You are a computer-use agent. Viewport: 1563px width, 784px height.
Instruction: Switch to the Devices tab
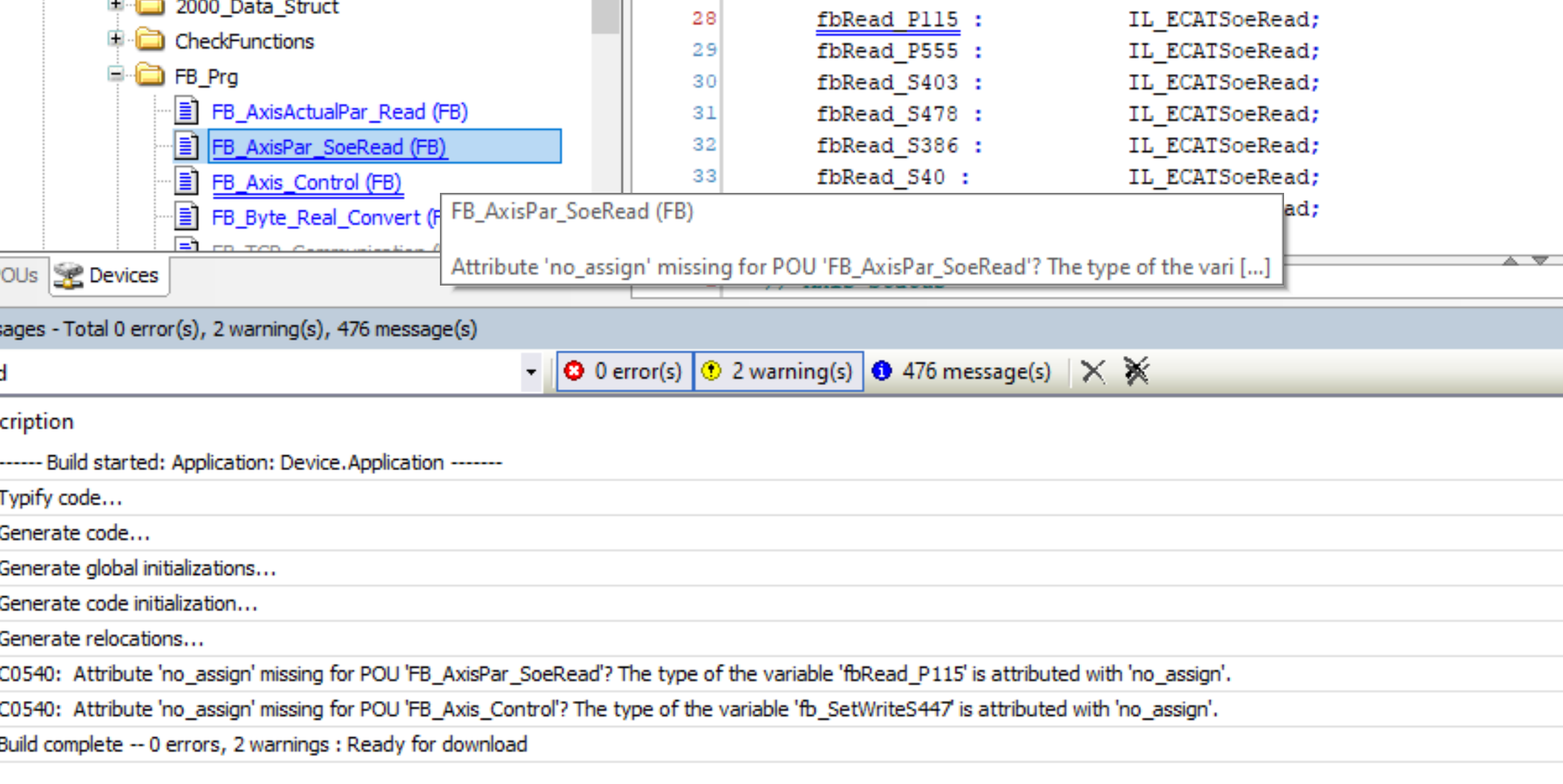[x=109, y=275]
